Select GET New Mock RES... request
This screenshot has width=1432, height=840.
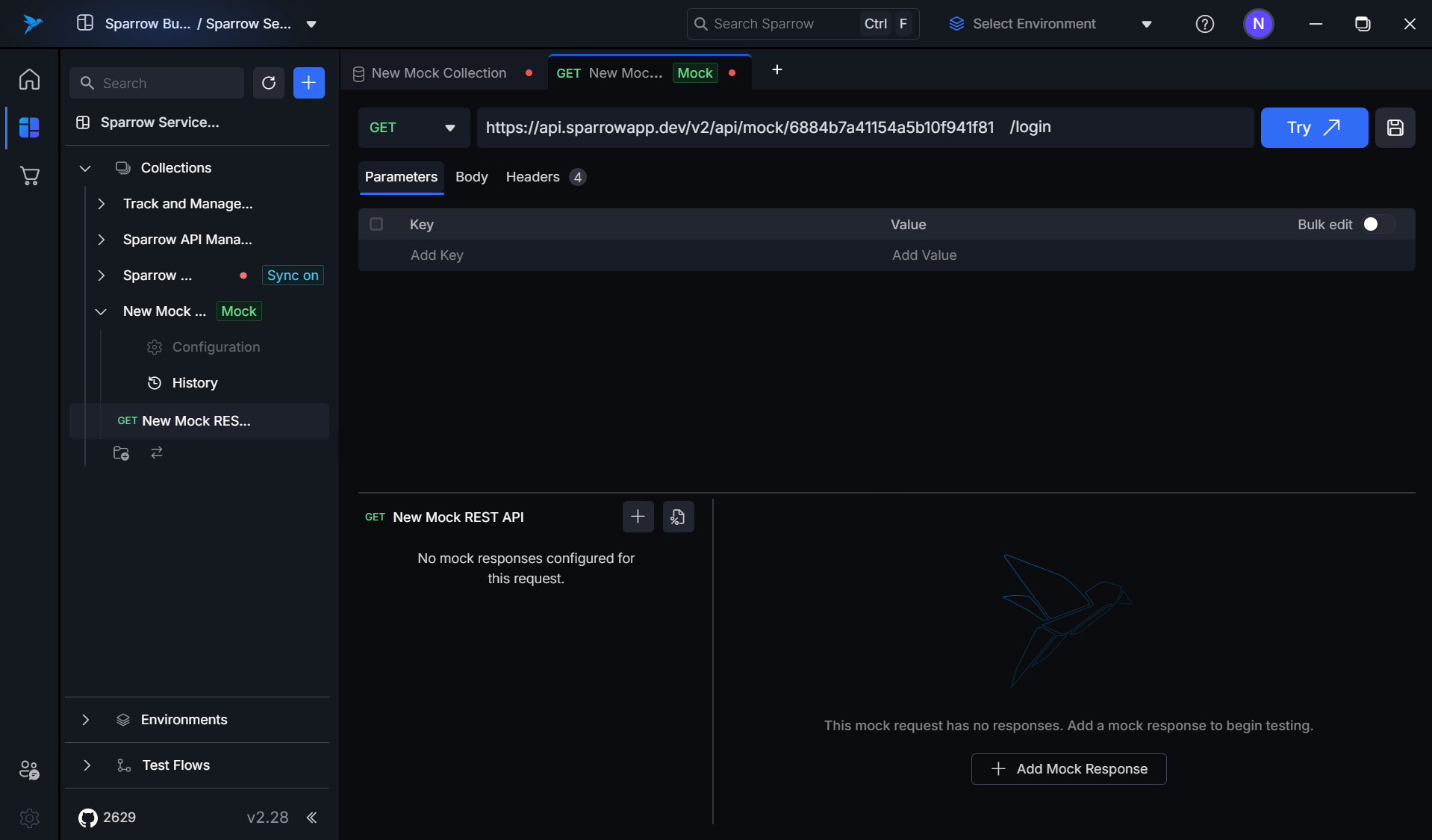click(199, 421)
